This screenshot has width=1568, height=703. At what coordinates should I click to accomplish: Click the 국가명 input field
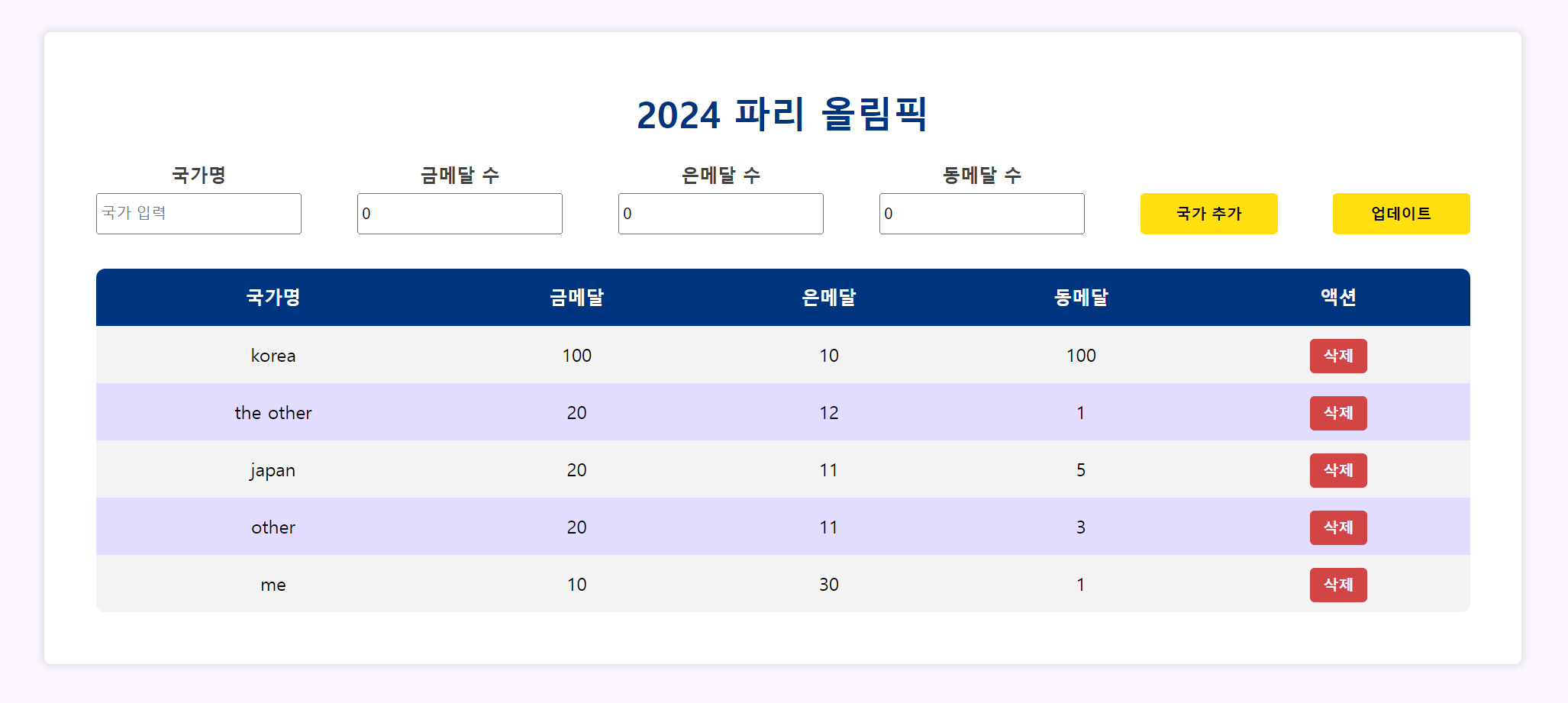198,214
